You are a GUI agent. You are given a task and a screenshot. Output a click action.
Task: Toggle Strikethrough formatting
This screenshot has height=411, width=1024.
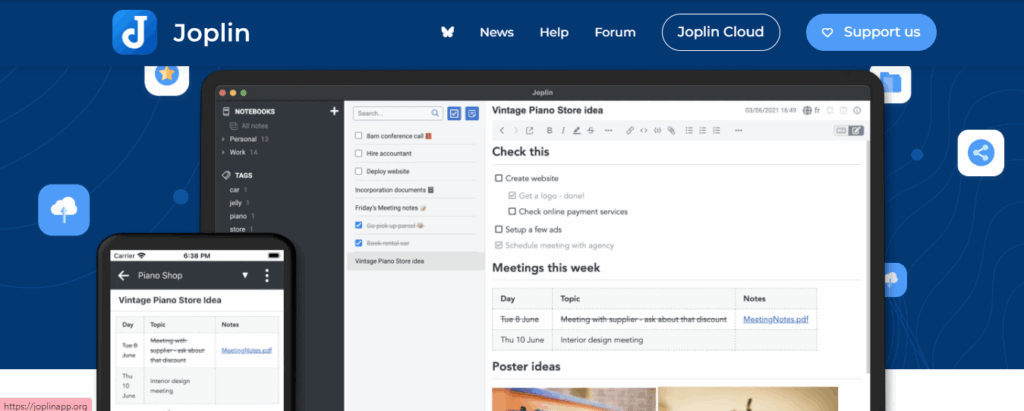[590, 131]
